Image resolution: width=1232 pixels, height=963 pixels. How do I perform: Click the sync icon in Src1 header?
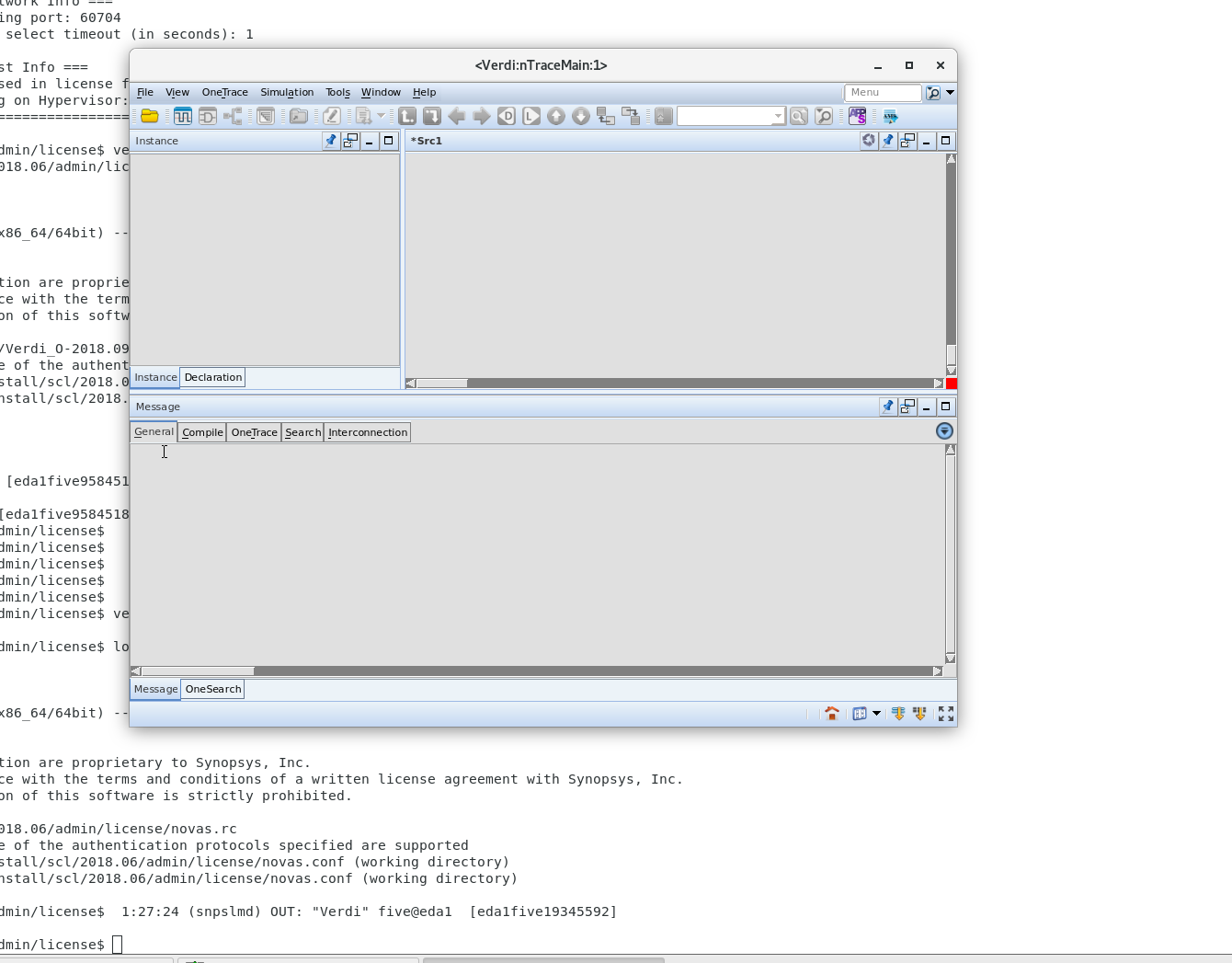pos(869,141)
